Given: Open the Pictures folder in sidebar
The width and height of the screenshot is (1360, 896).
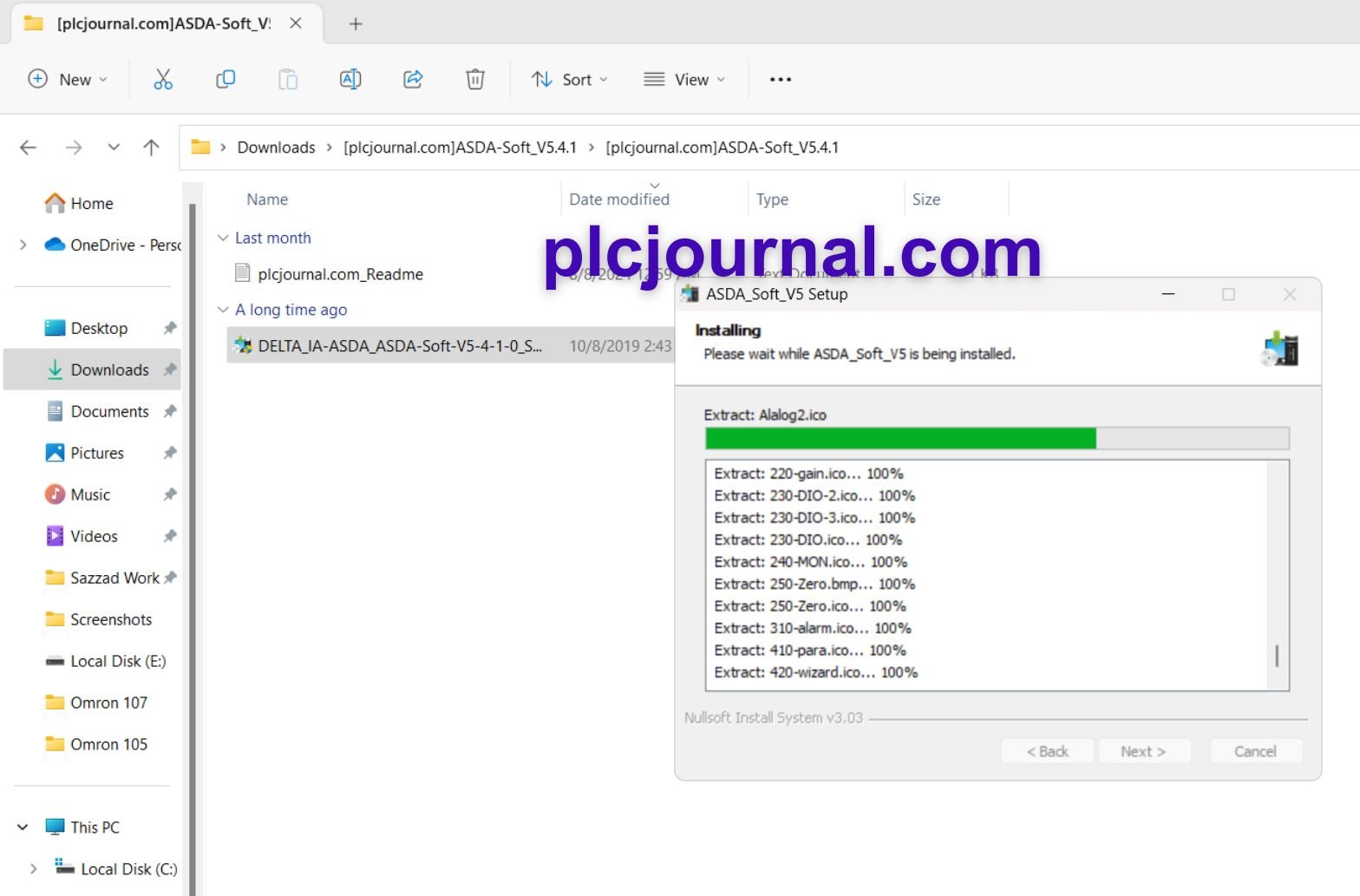Looking at the screenshot, I should point(84,453).
